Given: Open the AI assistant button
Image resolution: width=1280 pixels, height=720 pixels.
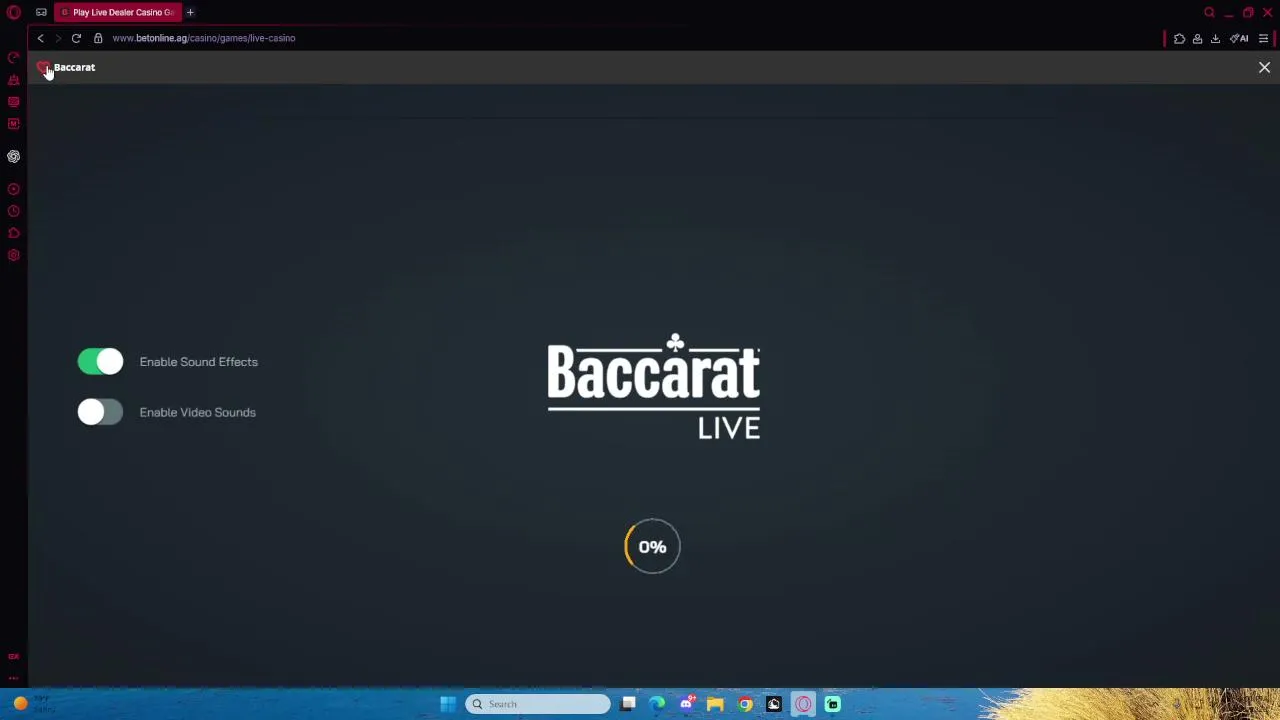Looking at the screenshot, I should click(1239, 39).
